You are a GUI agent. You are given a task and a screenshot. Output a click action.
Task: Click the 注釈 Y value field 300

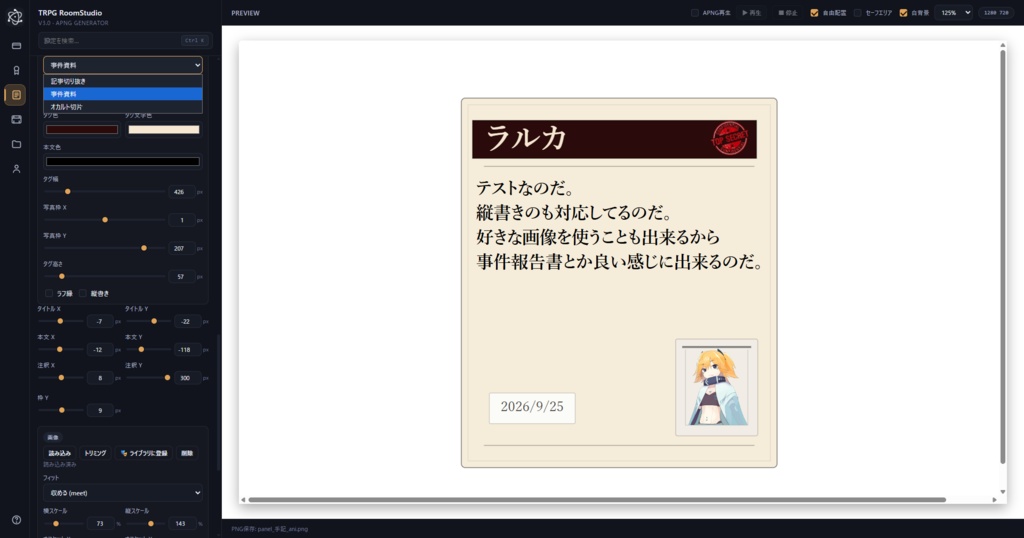click(187, 378)
